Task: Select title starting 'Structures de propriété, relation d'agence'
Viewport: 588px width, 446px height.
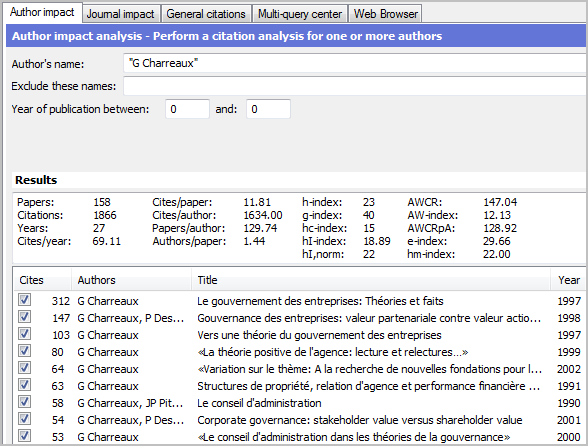Action: tap(369, 386)
